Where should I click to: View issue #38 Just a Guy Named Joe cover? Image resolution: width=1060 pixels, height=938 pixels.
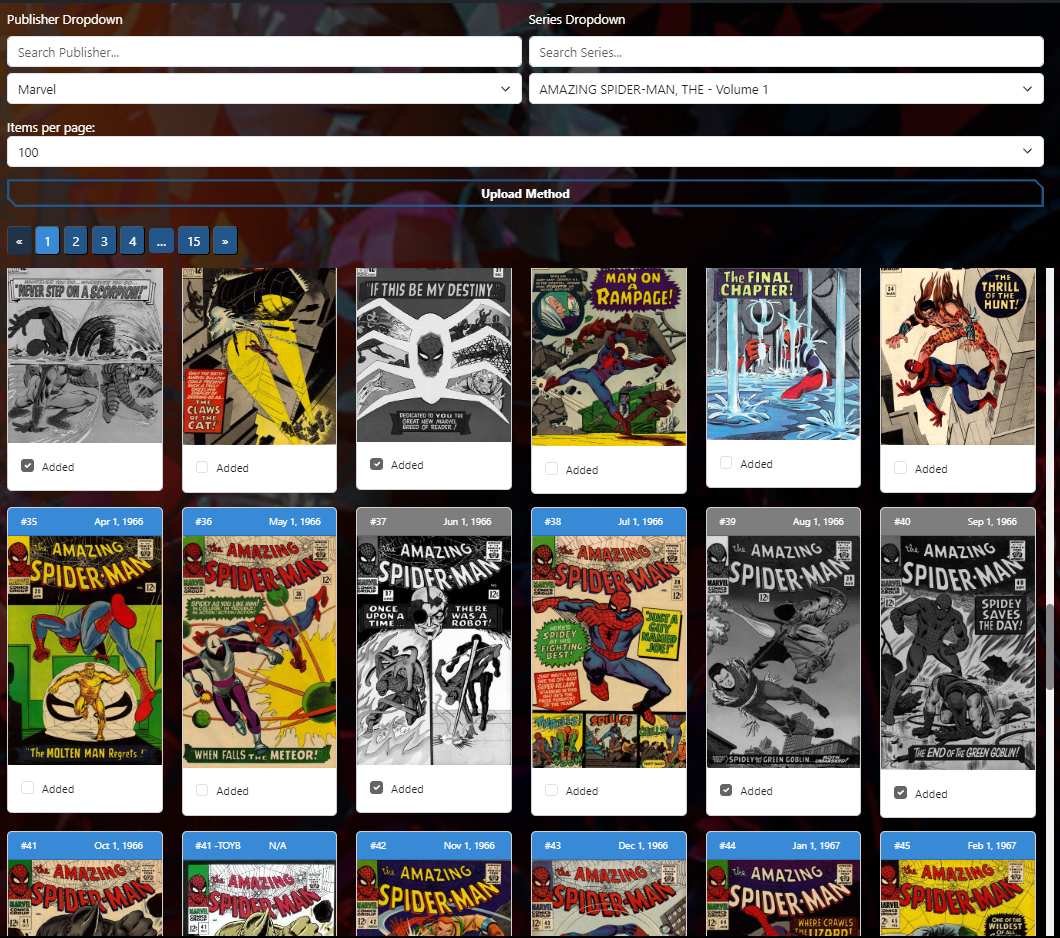pos(609,651)
